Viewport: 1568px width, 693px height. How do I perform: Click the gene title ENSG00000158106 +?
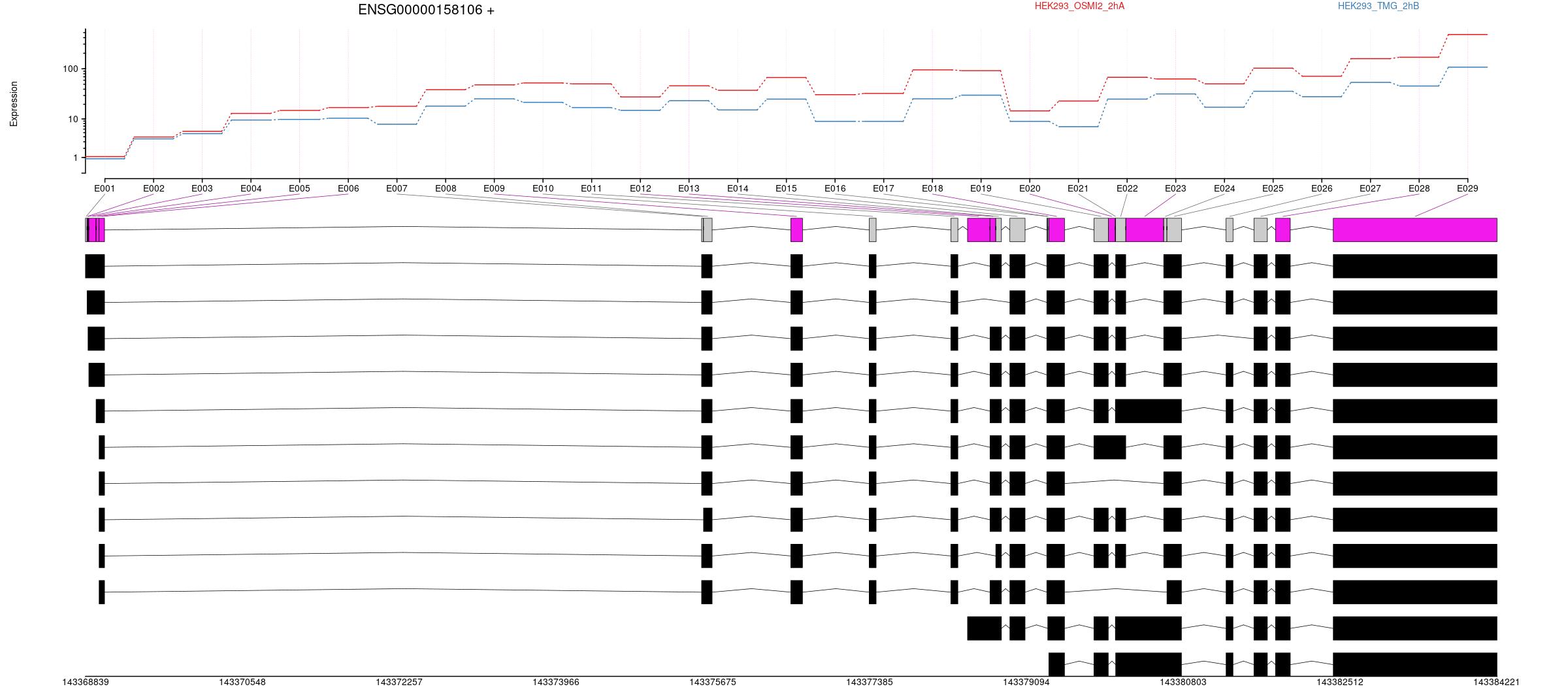[426, 10]
